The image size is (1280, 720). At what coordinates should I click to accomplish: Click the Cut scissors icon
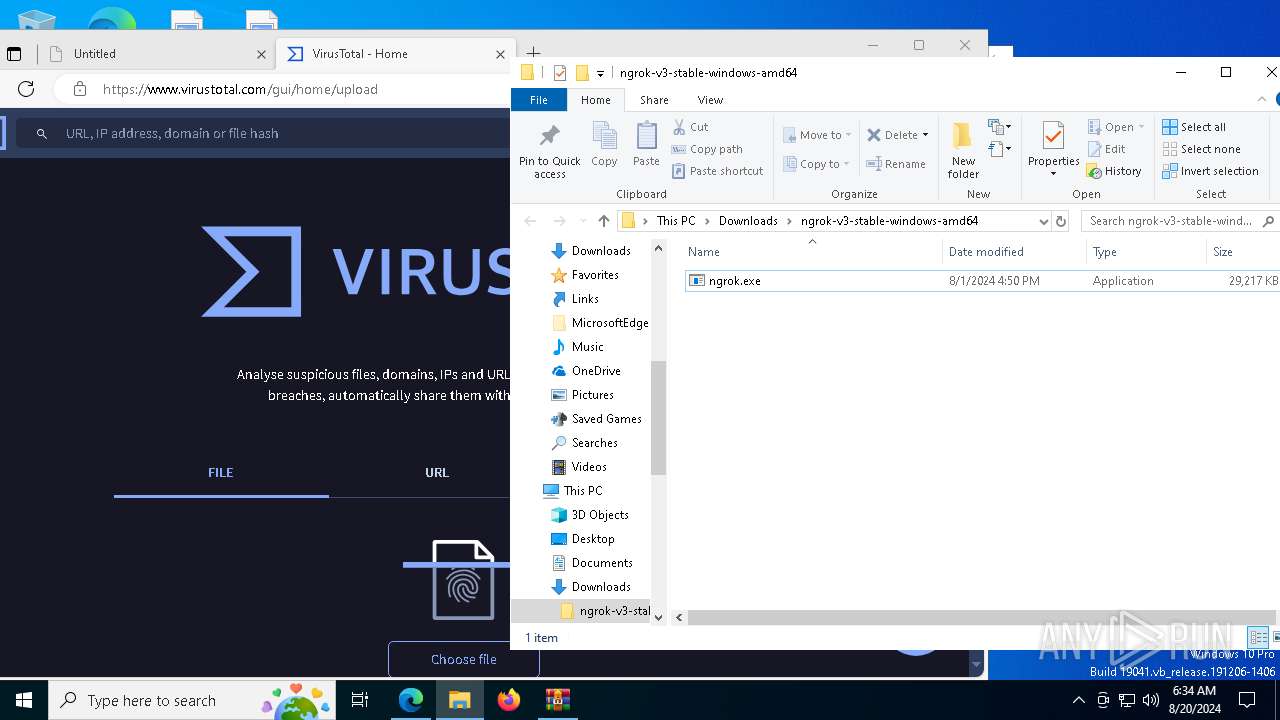coord(679,127)
